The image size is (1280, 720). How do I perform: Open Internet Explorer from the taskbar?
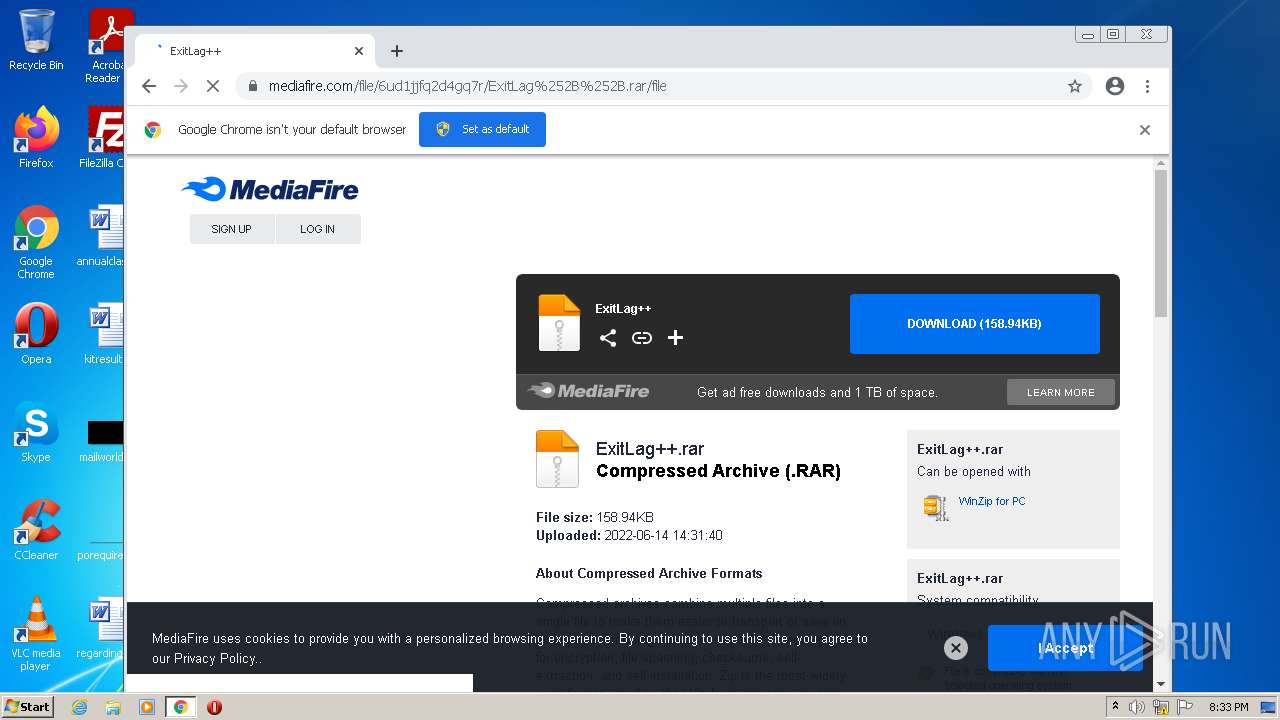coord(79,707)
